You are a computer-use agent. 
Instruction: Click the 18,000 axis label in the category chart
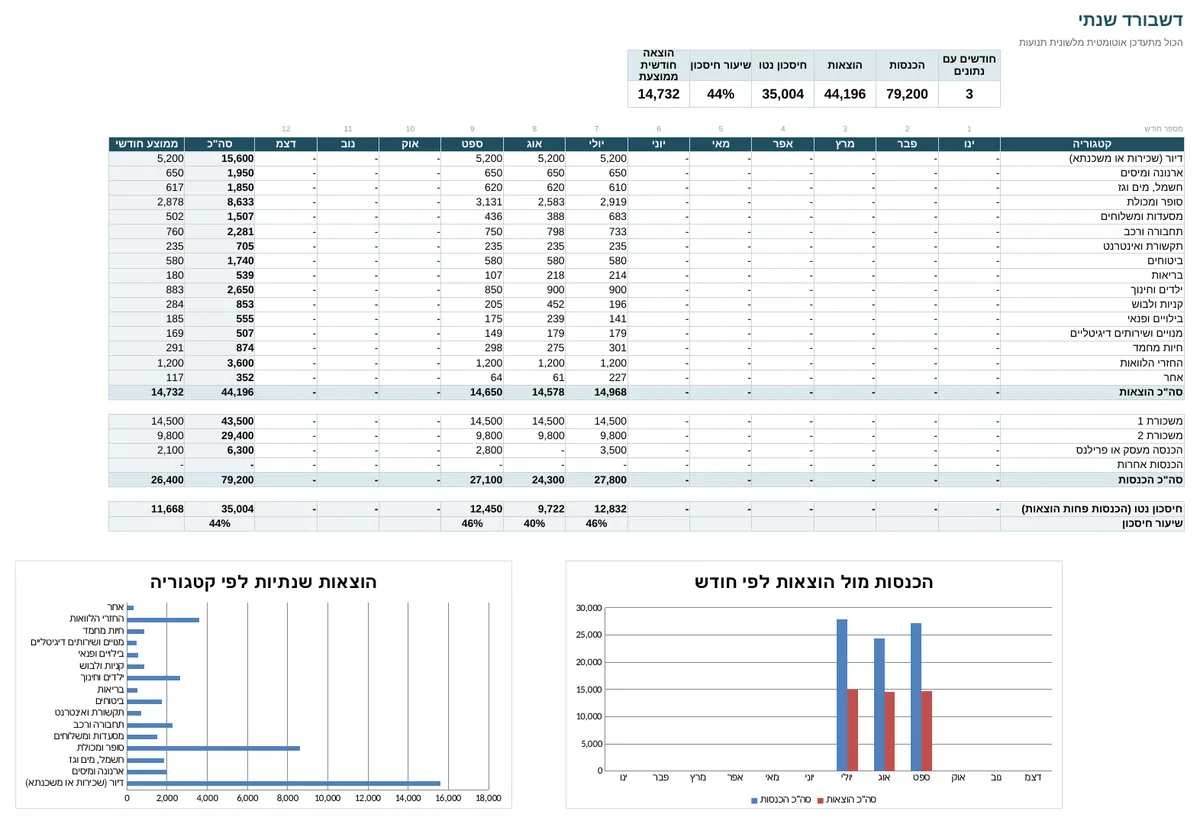(x=488, y=797)
